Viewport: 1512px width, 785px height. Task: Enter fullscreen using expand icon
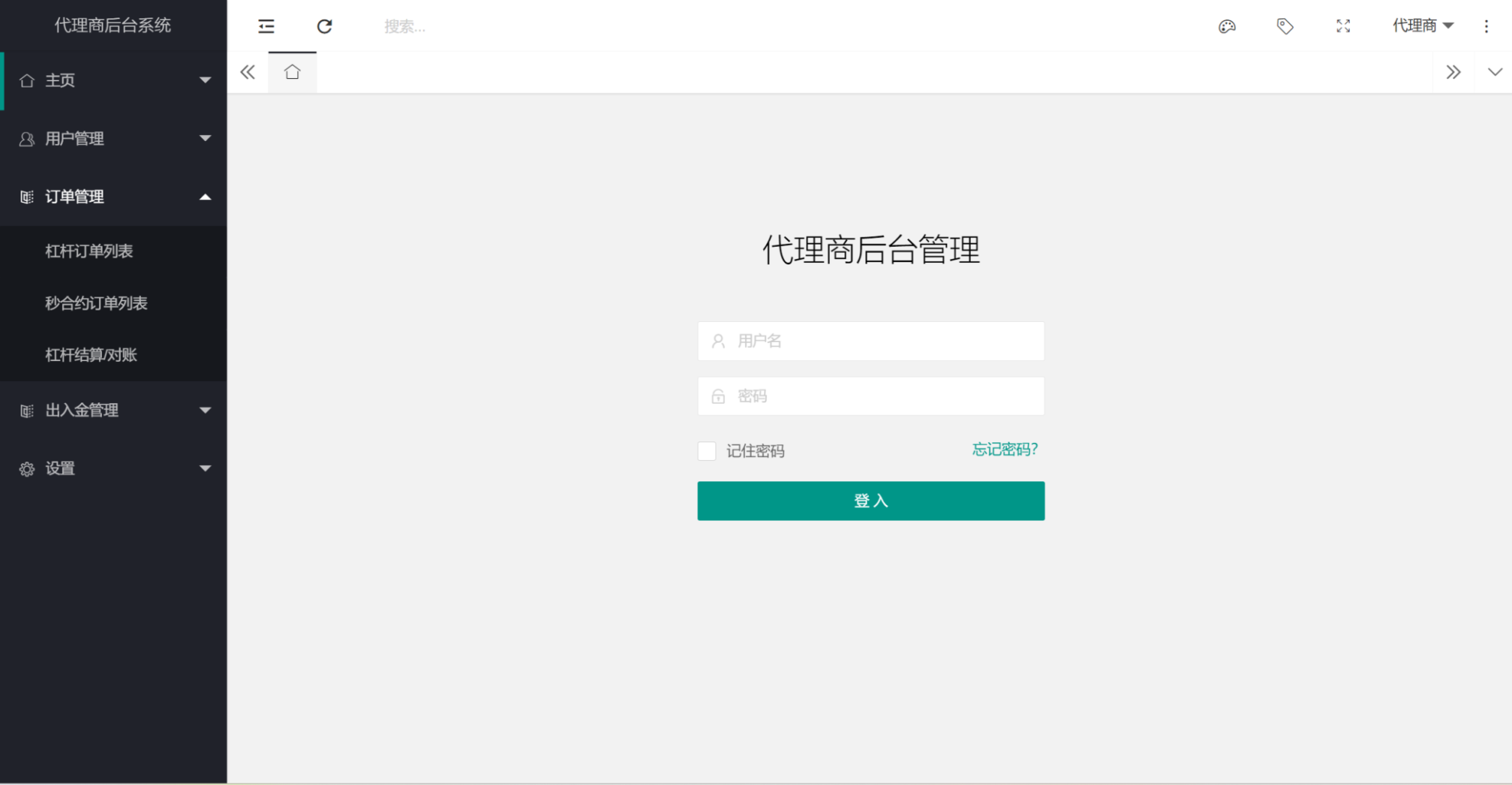(x=1343, y=26)
